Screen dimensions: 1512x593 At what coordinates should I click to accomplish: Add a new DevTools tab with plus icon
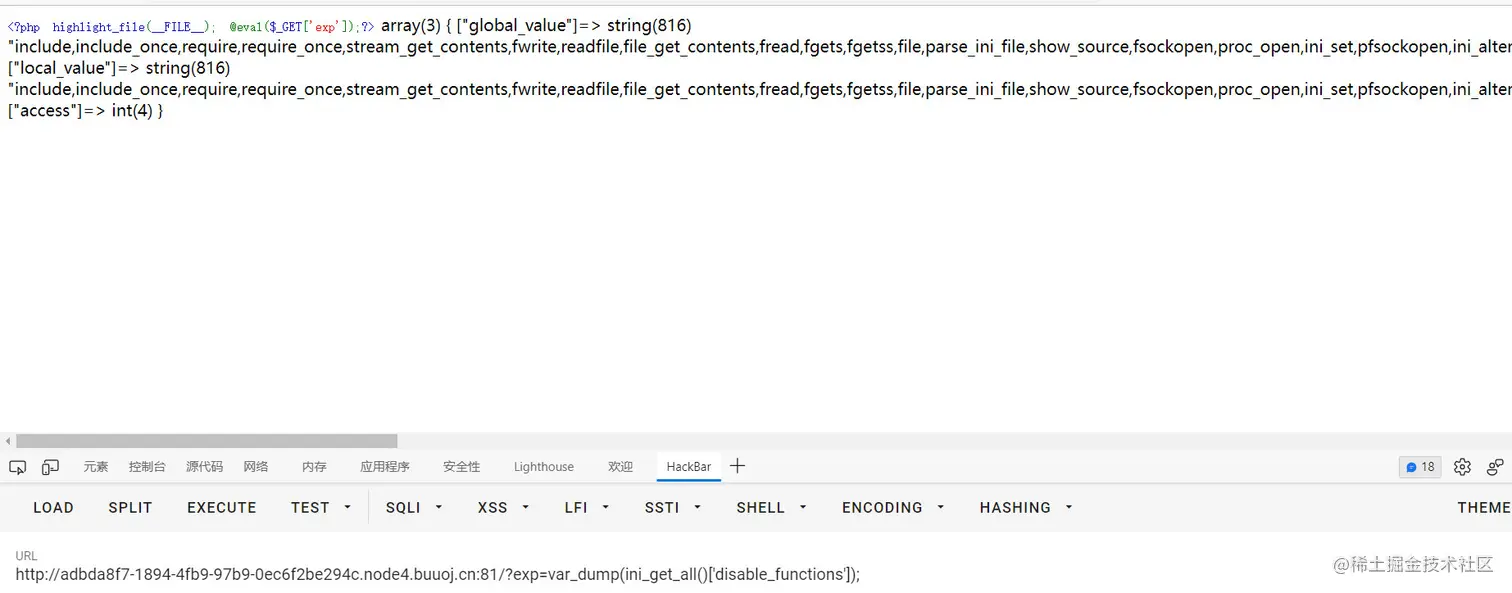(x=737, y=466)
